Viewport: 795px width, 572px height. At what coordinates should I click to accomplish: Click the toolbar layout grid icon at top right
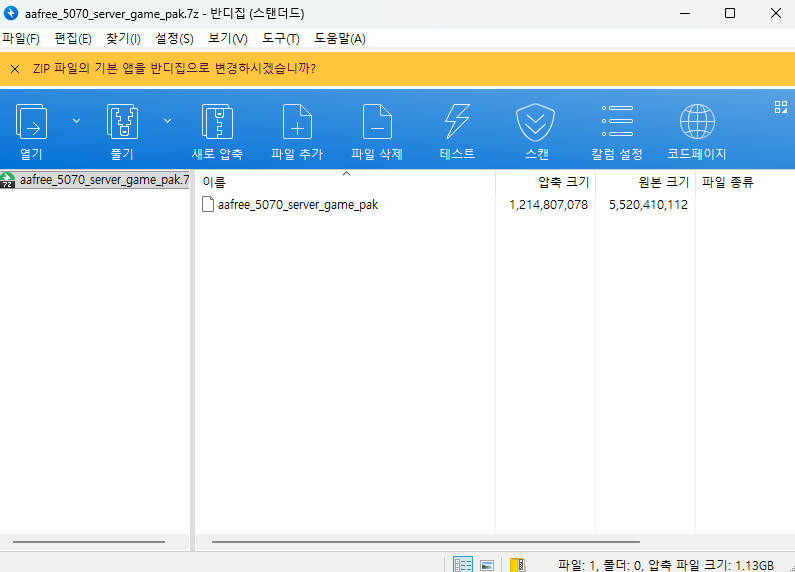click(781, 107)
